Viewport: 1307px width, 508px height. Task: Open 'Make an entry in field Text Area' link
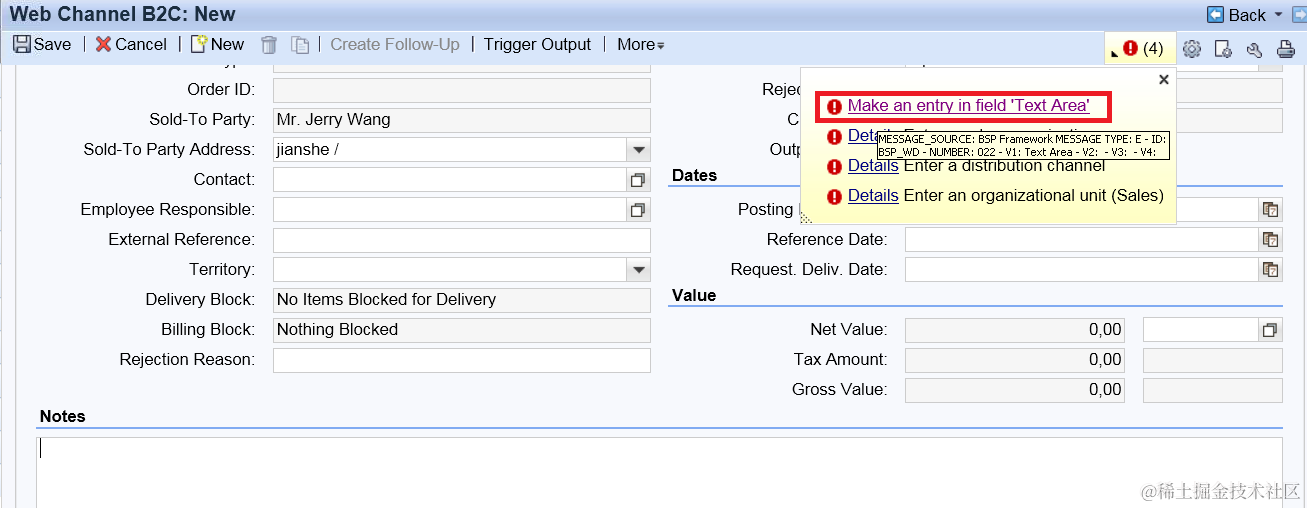point(968,105)
